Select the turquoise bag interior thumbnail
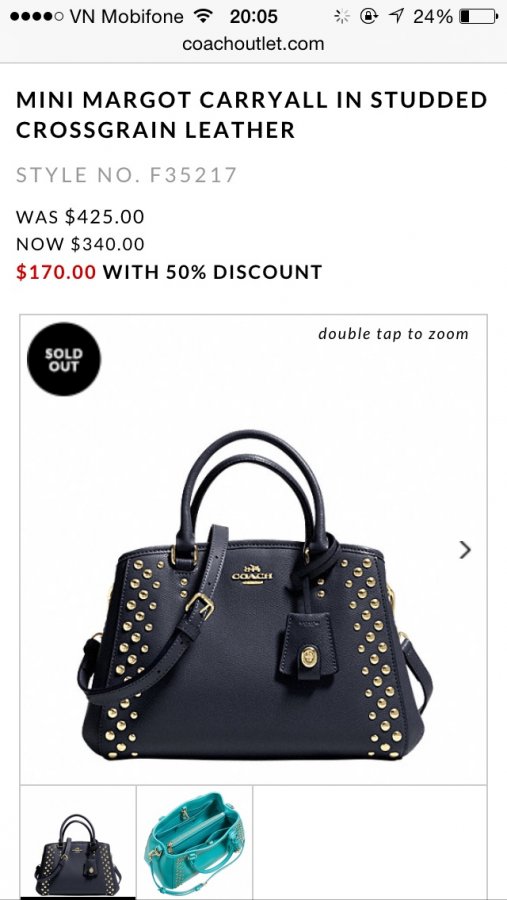Image resolution: width=507 pixels, height=900 pixels. (x=195, y=842)
